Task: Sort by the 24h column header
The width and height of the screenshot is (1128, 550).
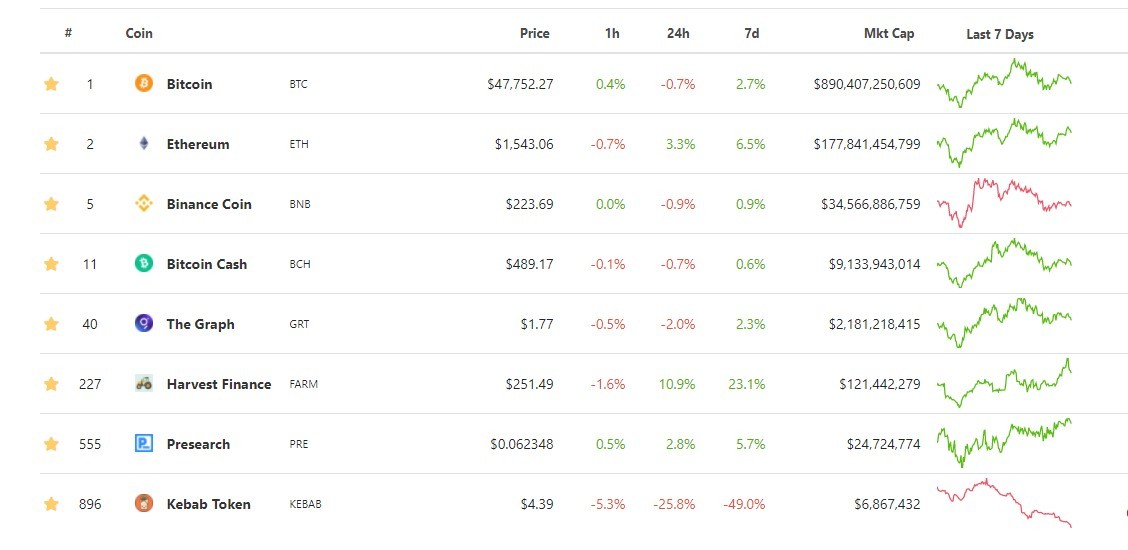Action: (678, 33)
